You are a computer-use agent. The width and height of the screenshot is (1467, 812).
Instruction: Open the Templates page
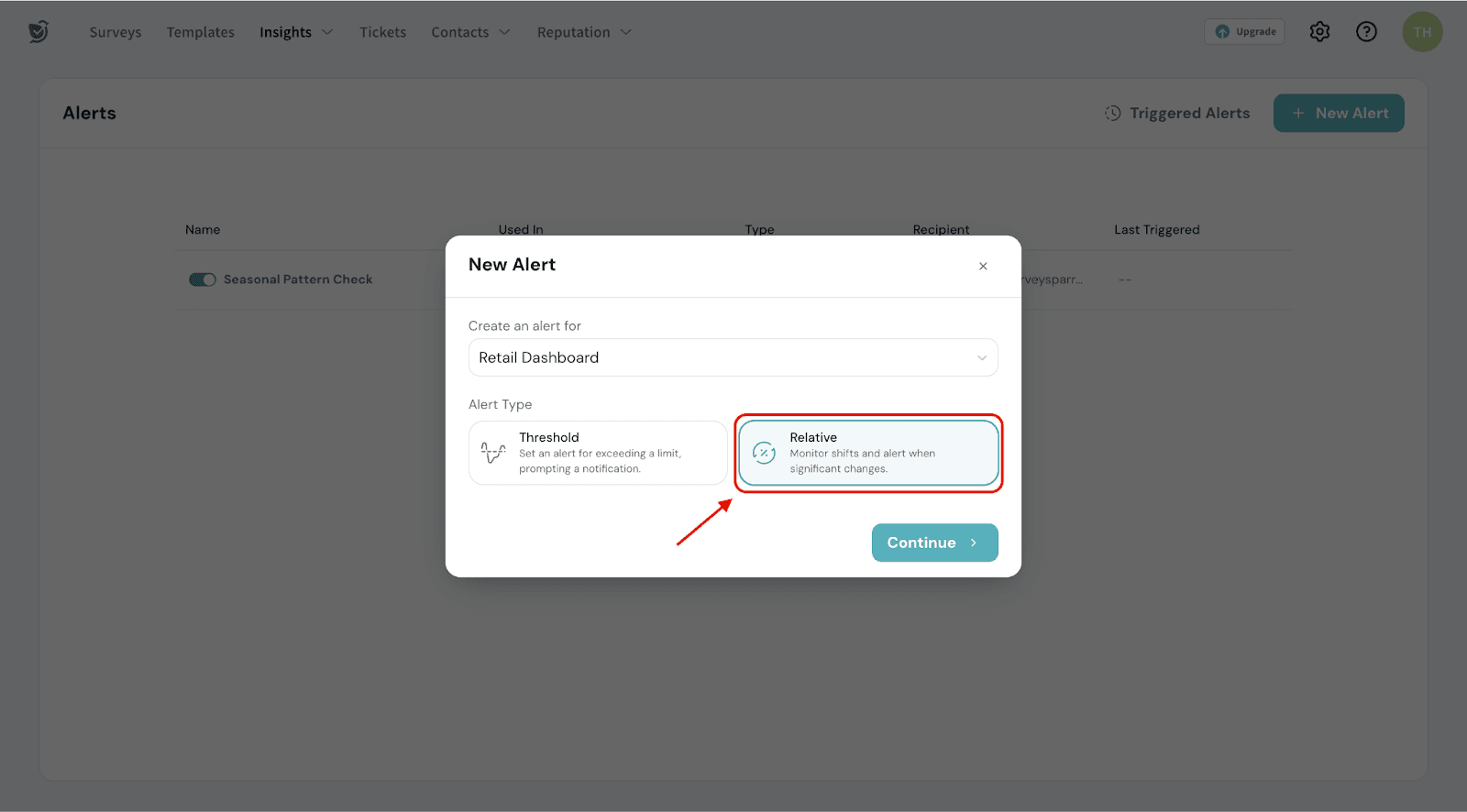(201, 32)
